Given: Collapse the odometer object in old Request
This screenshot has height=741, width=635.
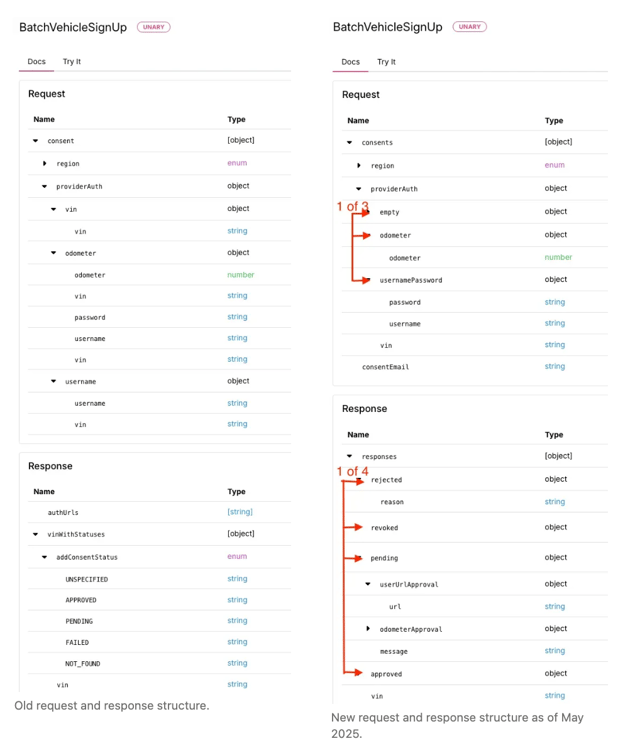Looking at the screenshot, I should pos(53,253).
